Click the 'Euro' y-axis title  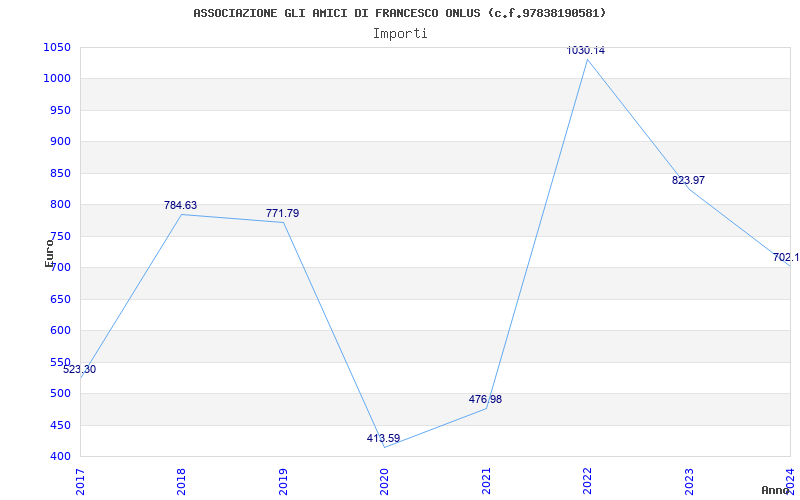point(49,253)
